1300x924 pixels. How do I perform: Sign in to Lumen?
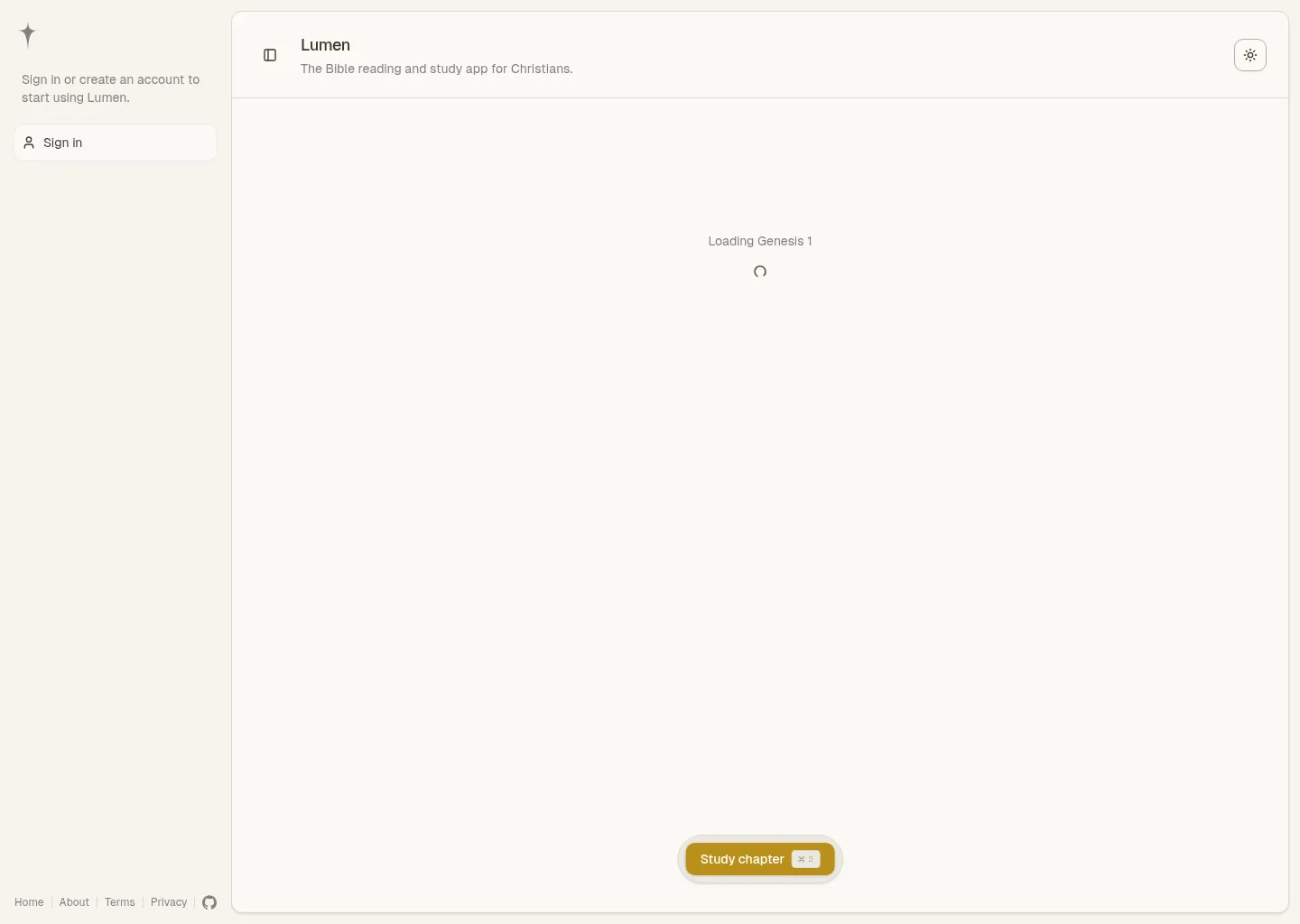[x=115, y=143]
